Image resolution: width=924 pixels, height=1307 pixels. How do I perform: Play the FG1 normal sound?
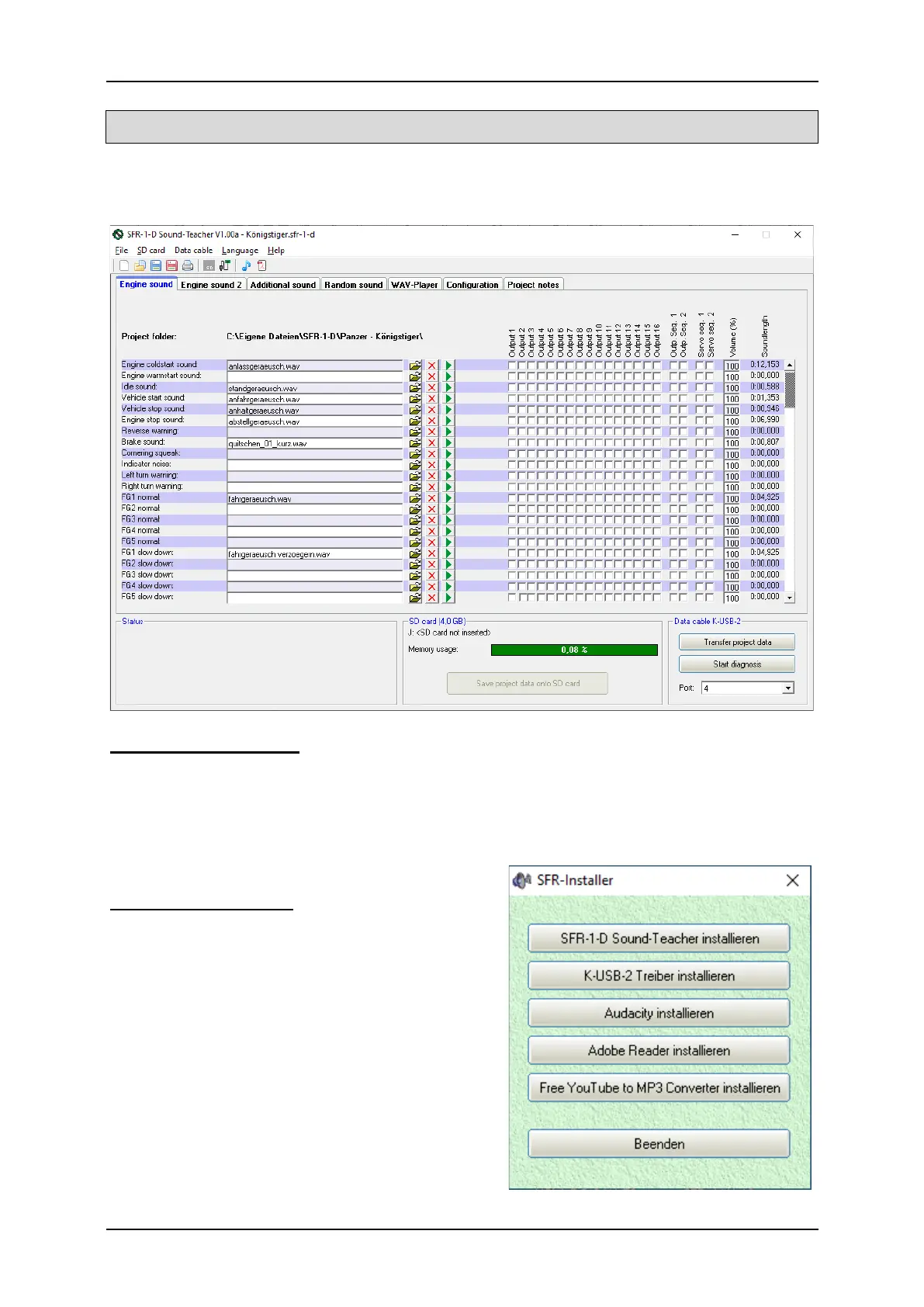click(448, 498)
